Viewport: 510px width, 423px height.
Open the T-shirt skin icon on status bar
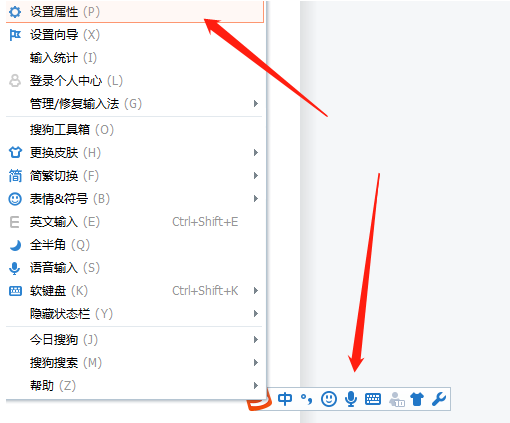[417, 399]
